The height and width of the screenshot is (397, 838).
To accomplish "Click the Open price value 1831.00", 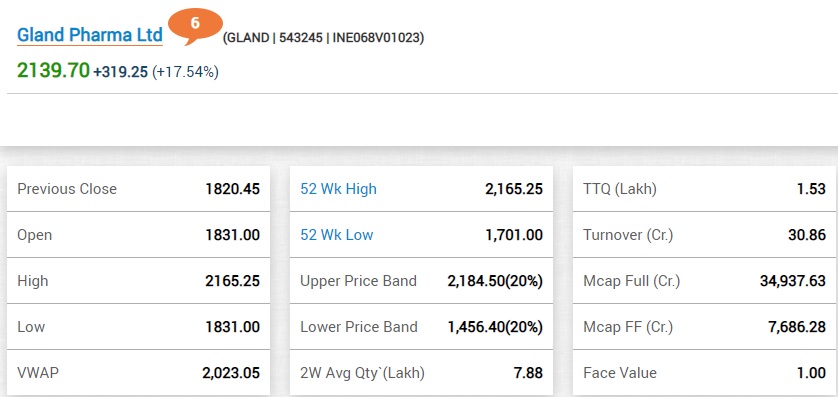I will coord(232,235).
